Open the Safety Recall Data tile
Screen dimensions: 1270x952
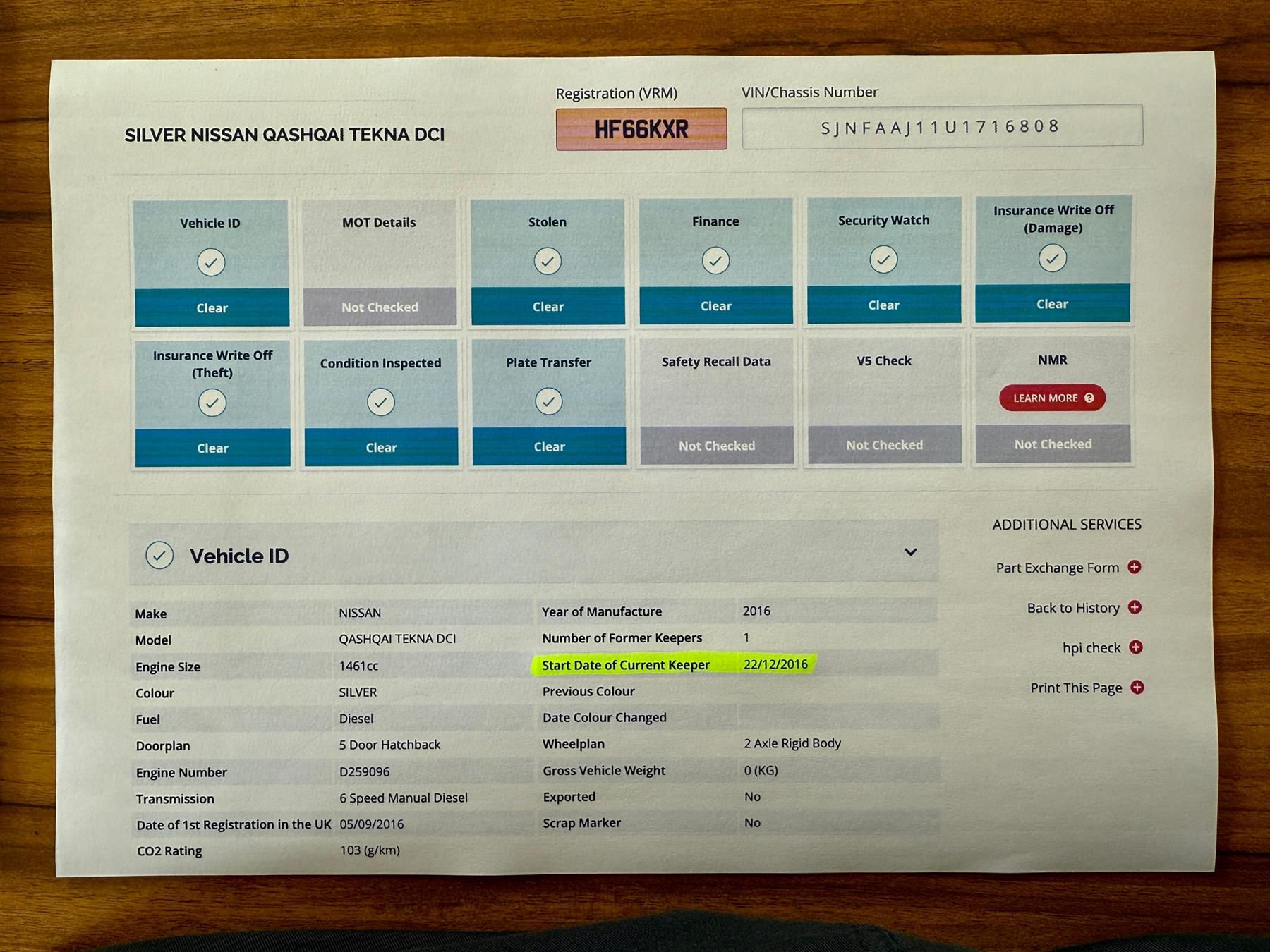click(716, 401)
